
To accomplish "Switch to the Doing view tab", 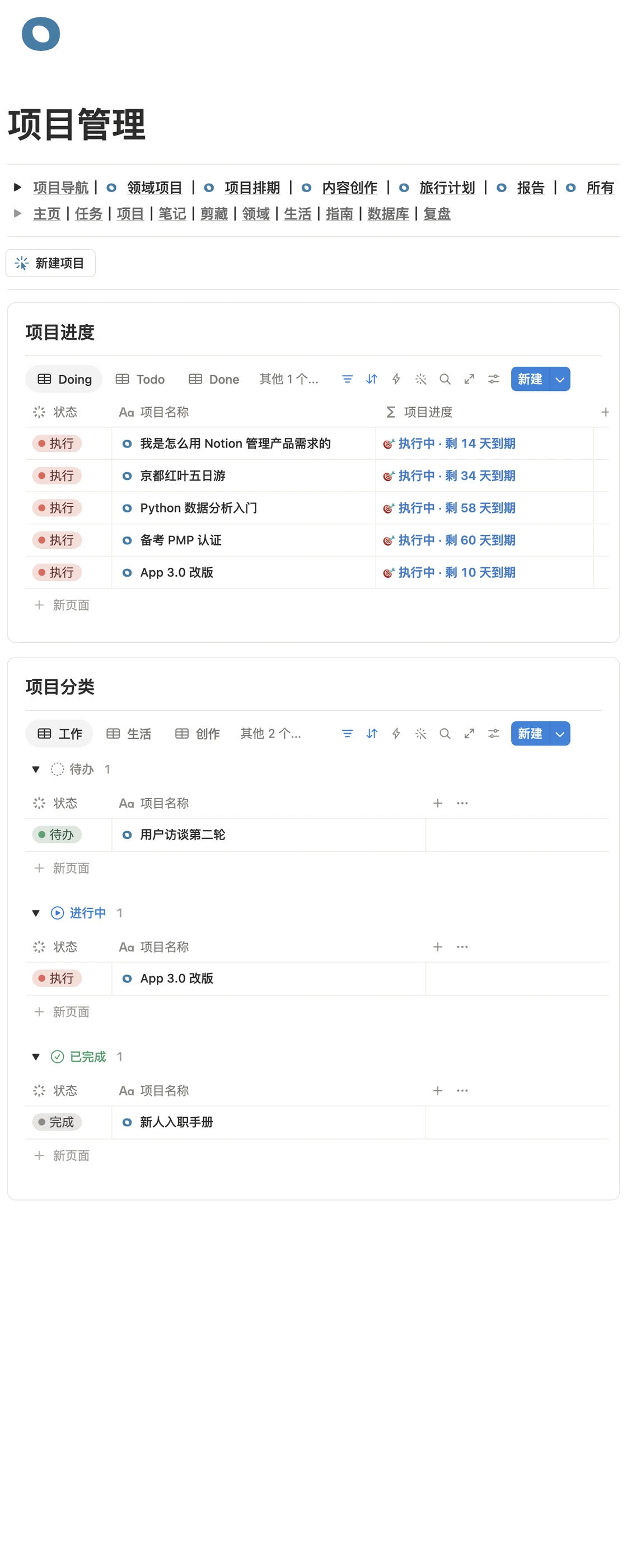I will 64,379.
